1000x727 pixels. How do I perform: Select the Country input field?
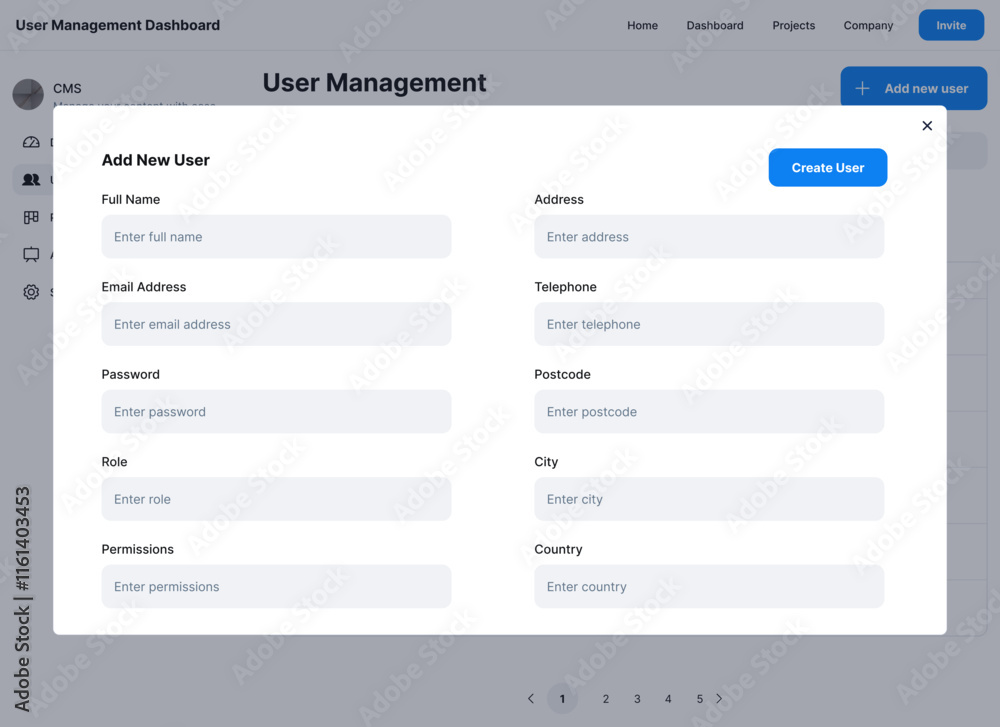709,586
